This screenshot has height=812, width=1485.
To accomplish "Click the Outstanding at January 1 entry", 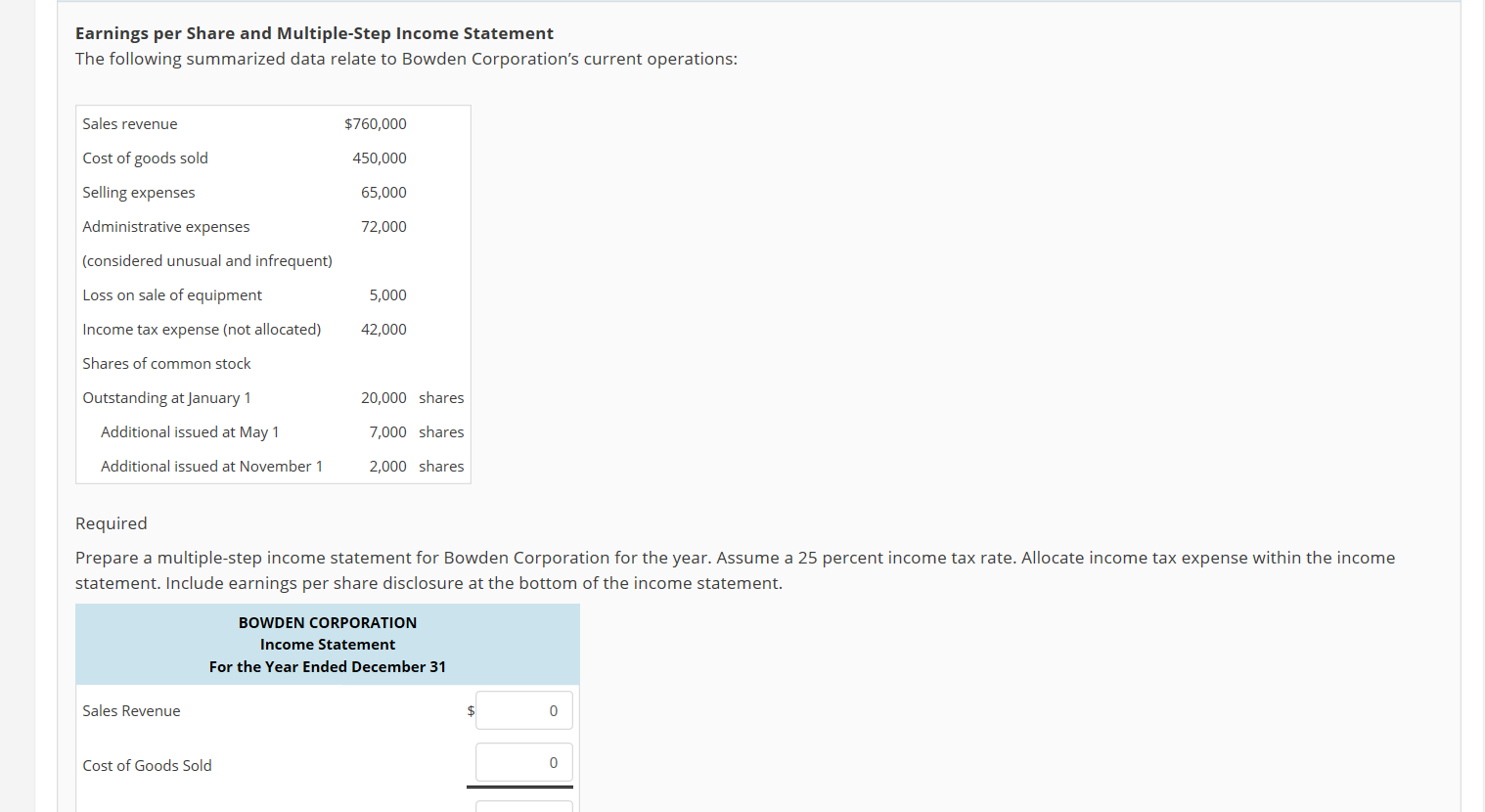I will click(166, 397).
